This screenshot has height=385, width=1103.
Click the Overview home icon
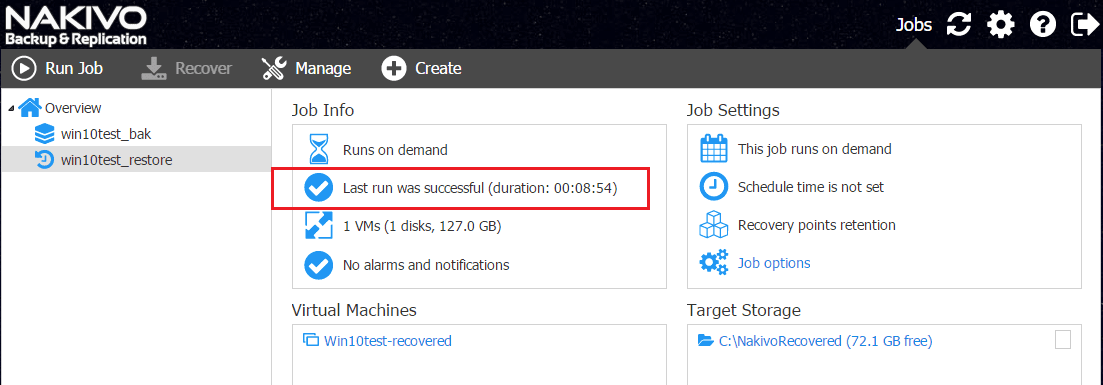[x=30, y=108]
